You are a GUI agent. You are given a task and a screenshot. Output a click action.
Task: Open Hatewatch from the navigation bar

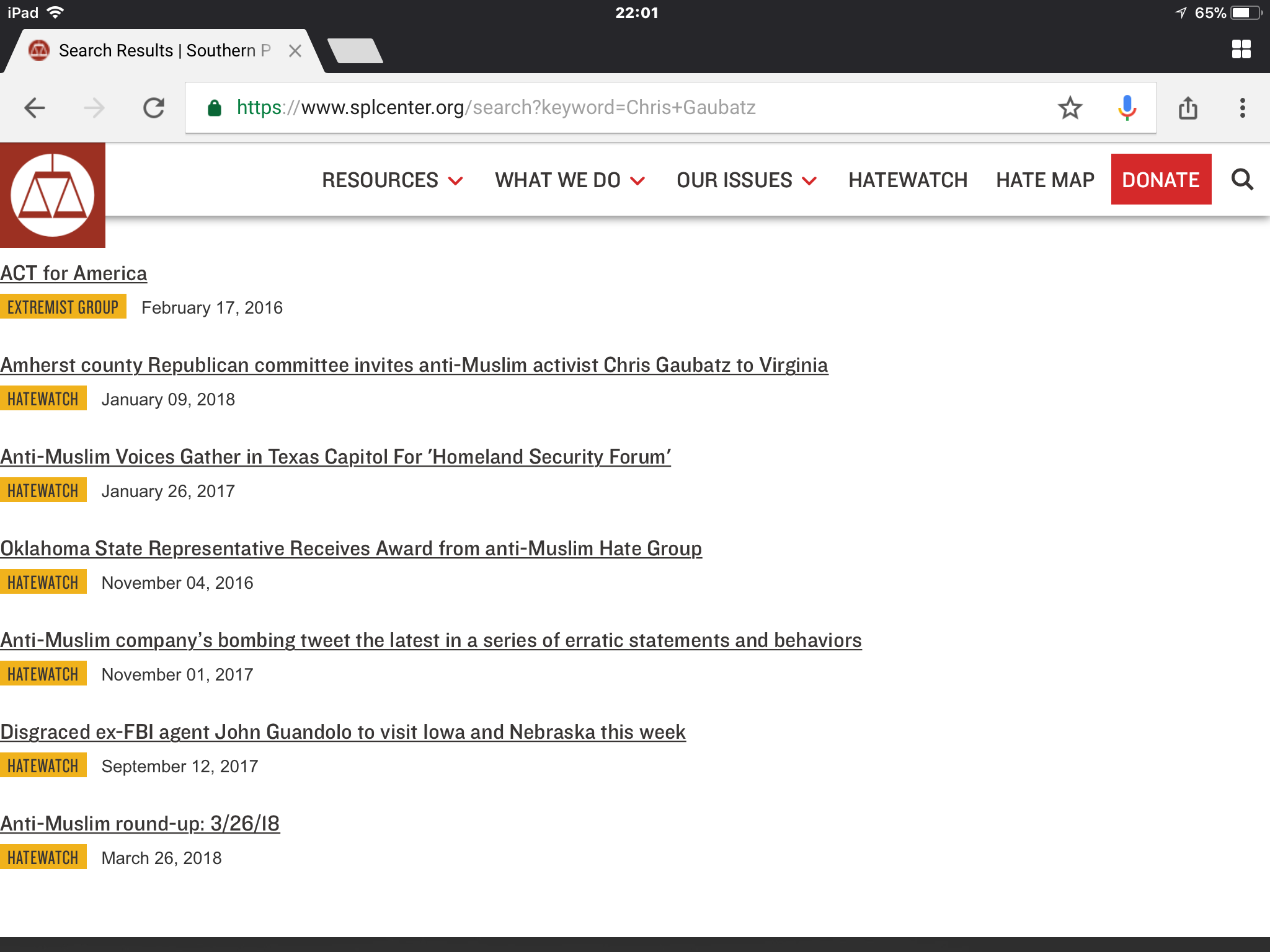pos(908,180)
